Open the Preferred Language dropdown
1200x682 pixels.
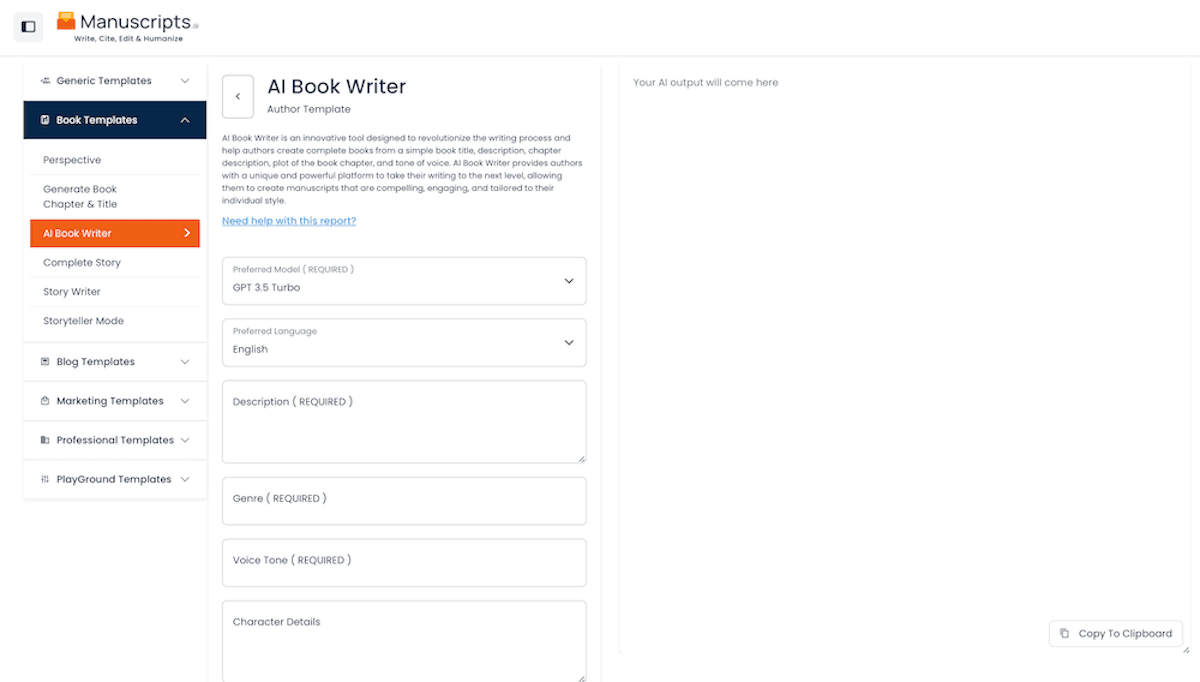(x=403, y=343)
